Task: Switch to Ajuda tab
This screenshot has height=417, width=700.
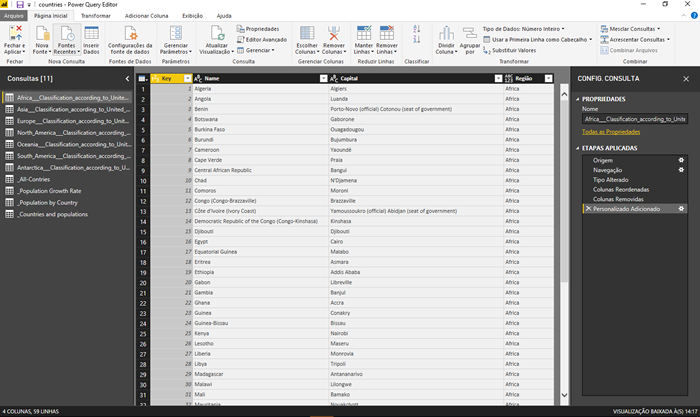Action: (x=224, y=16)
